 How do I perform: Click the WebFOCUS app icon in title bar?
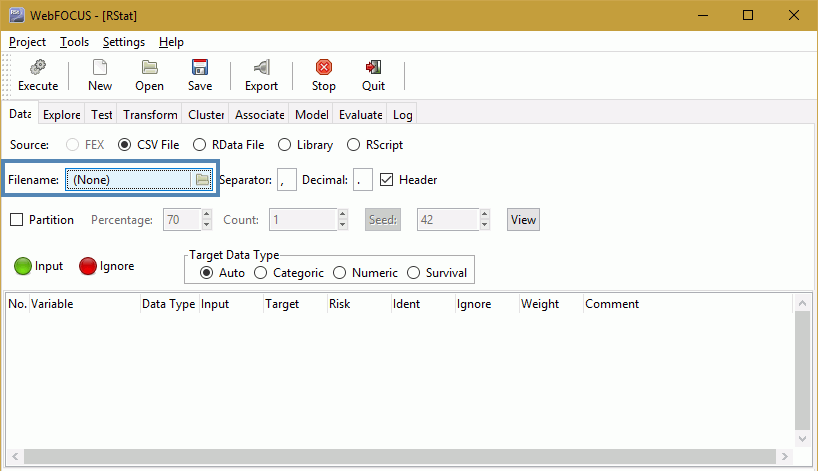point(17,15)
